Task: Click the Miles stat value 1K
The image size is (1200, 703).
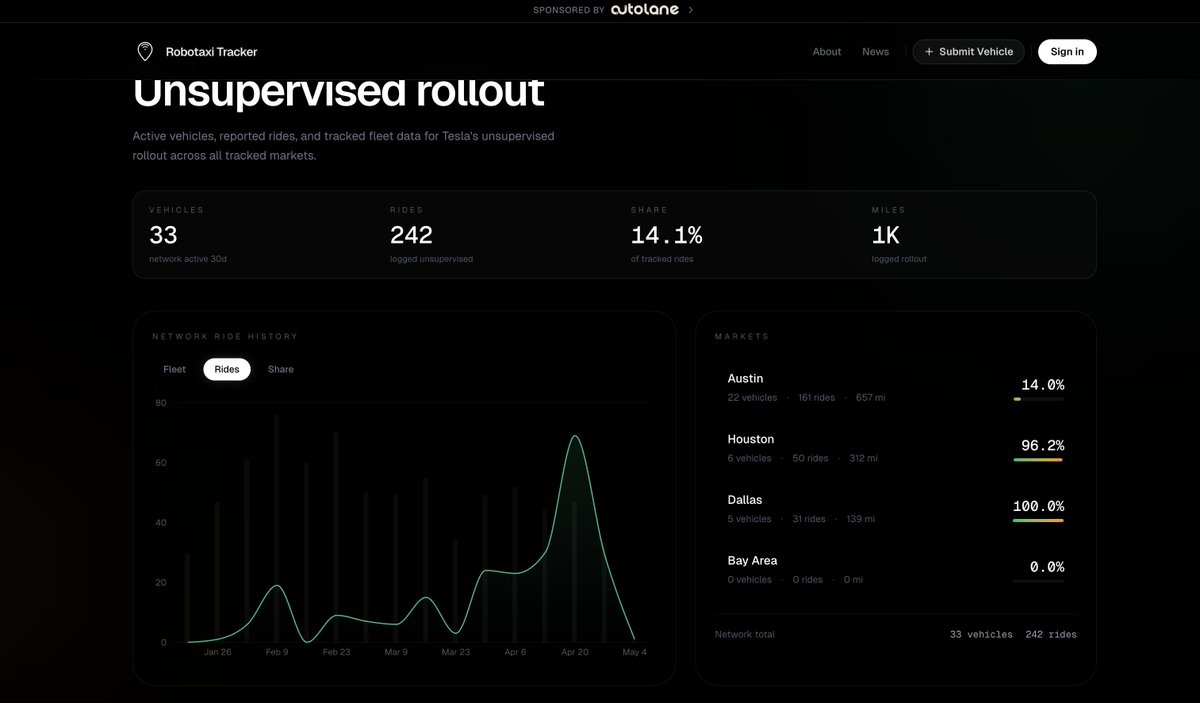Action: pos(885,235)
